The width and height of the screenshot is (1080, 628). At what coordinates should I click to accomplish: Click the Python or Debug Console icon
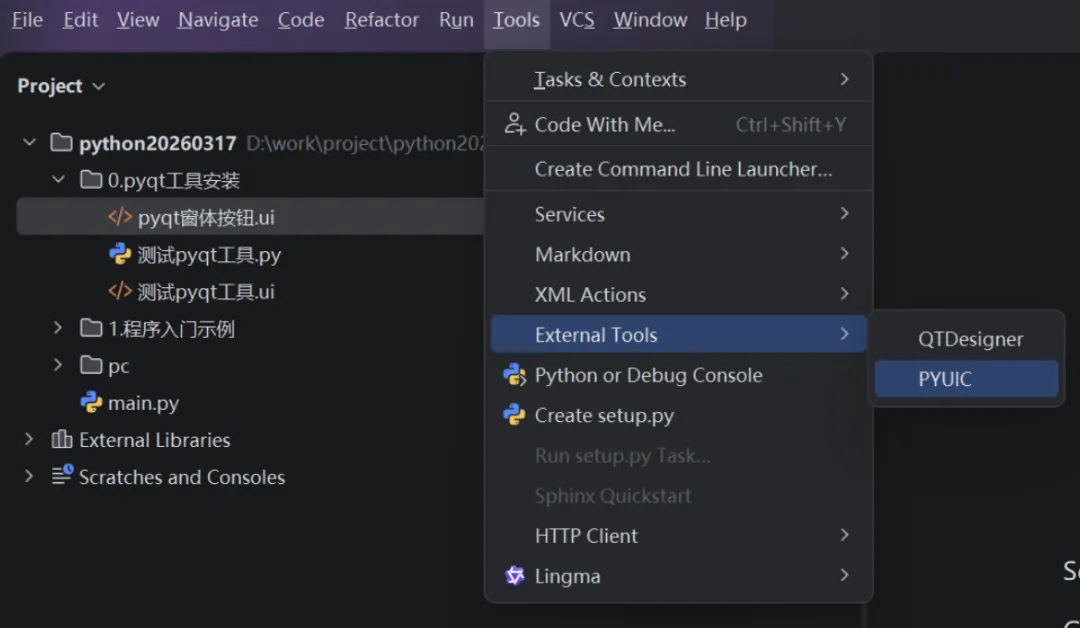(515, 375)
